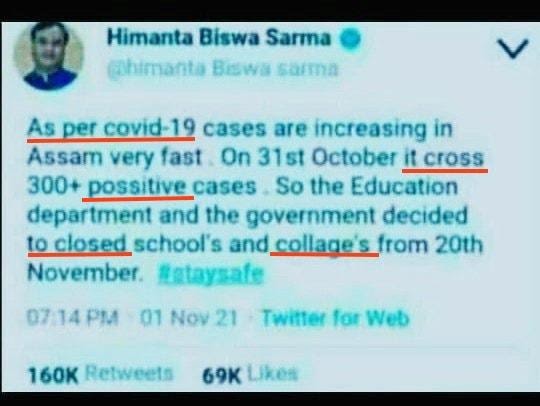Expand the tweet options chevron
Screen dimensions: 540x406
pos(513,49)
